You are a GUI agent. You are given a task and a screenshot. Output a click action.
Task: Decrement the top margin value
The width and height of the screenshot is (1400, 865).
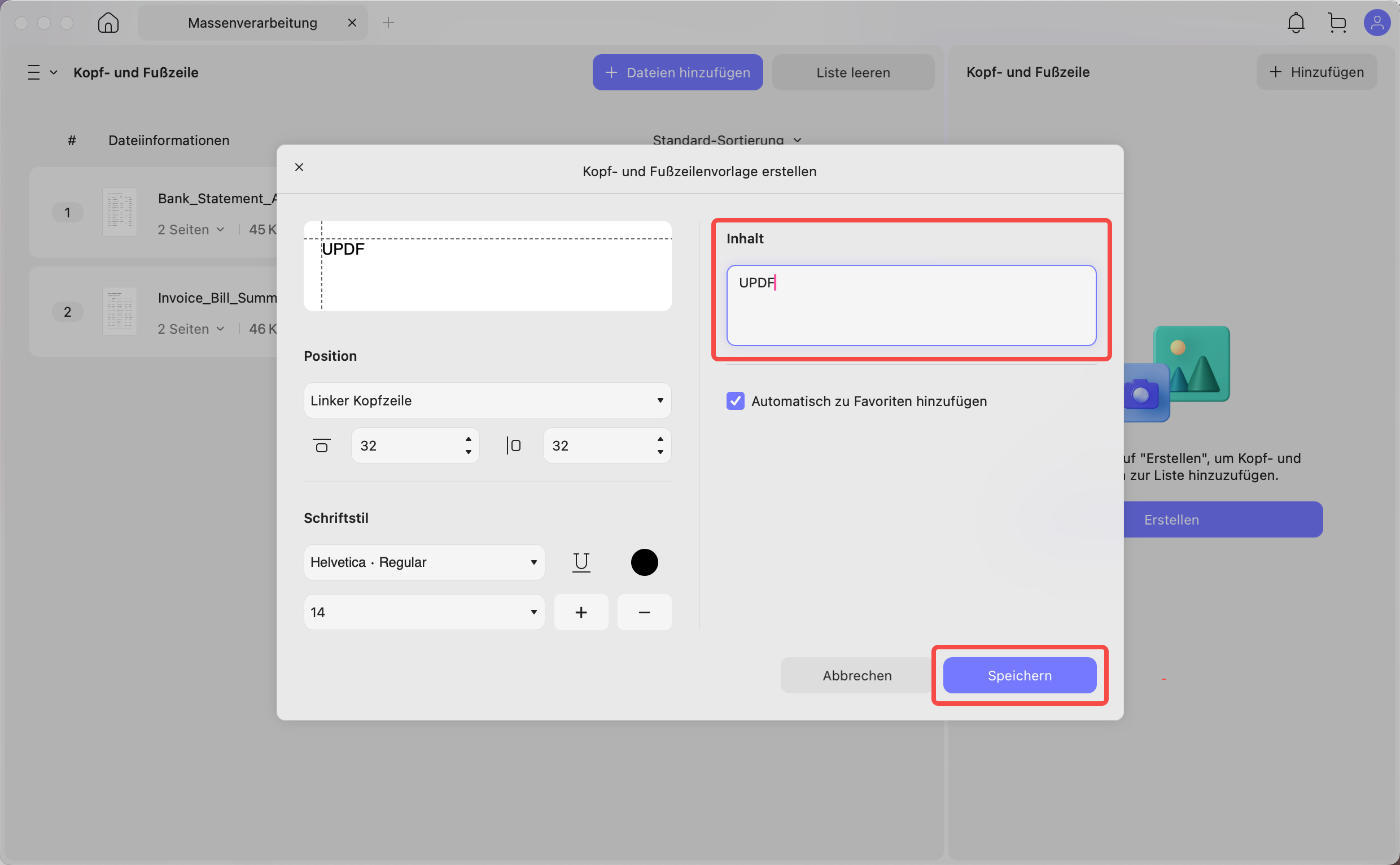tap(469, 452)
